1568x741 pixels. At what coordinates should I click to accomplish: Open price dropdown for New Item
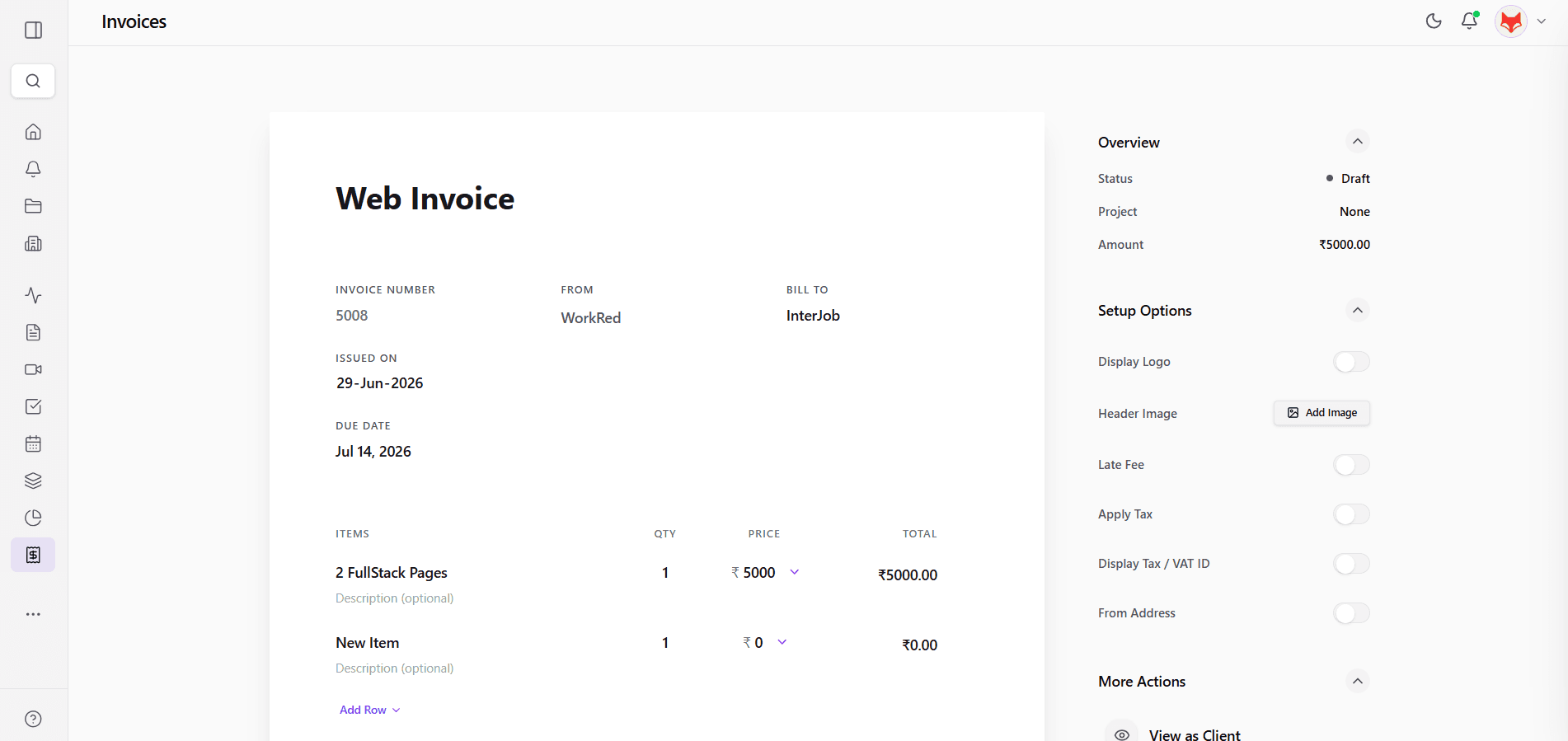782,642
